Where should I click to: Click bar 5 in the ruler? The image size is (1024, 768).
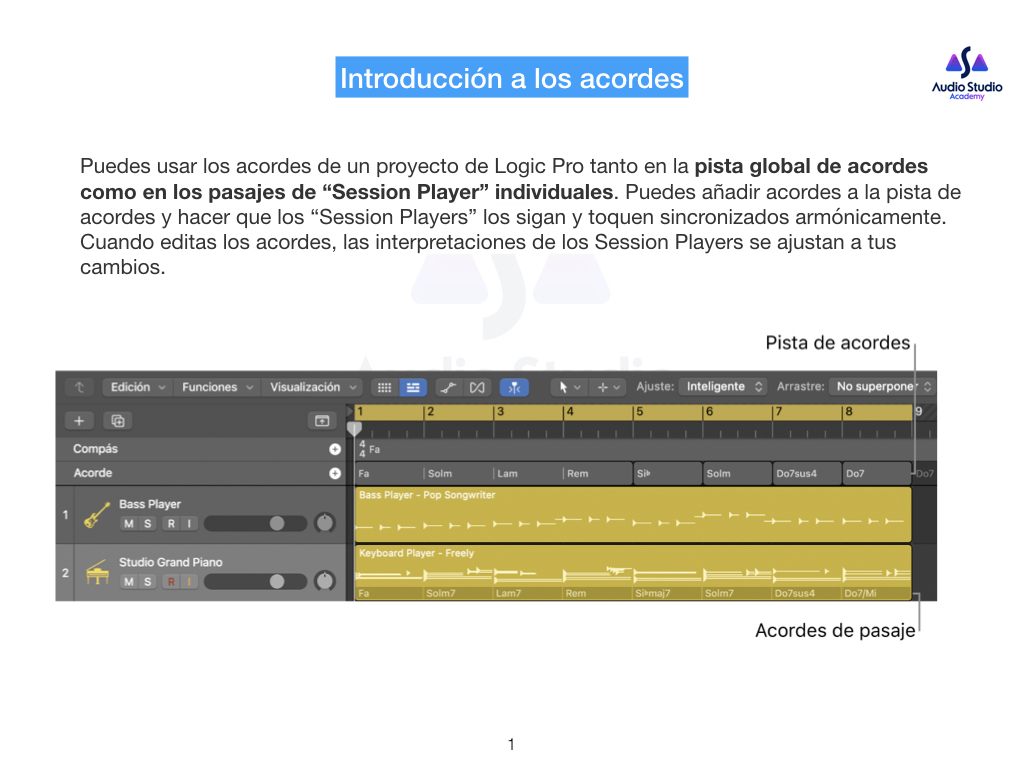tap(640, 412)
